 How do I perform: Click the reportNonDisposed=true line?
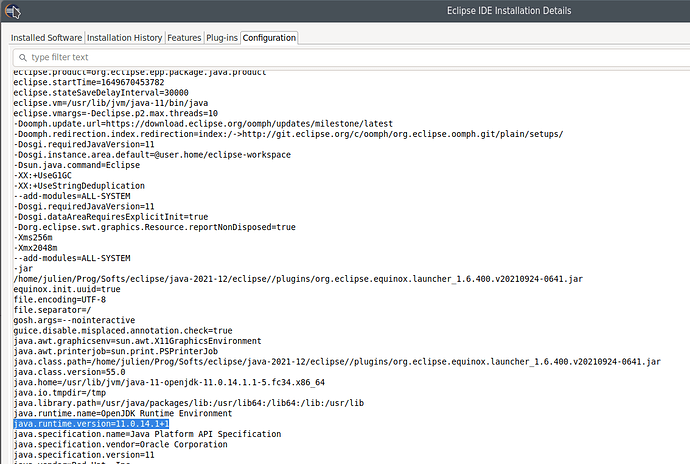tap(154, 227)
